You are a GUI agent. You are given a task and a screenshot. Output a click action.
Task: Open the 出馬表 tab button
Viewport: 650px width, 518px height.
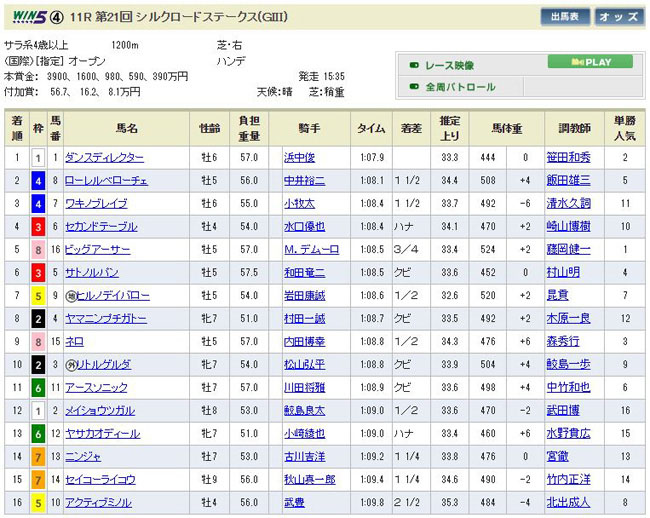point(565,17)
